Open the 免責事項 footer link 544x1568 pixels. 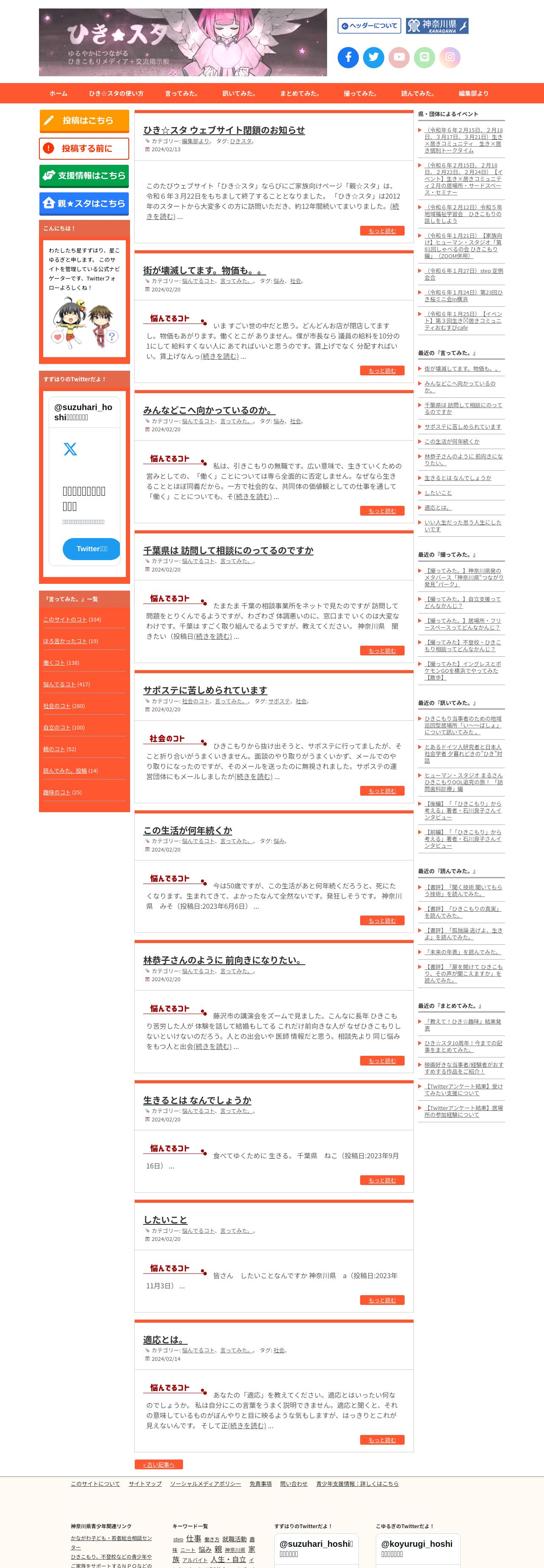pyautogui.click(x=261, y=1483)
